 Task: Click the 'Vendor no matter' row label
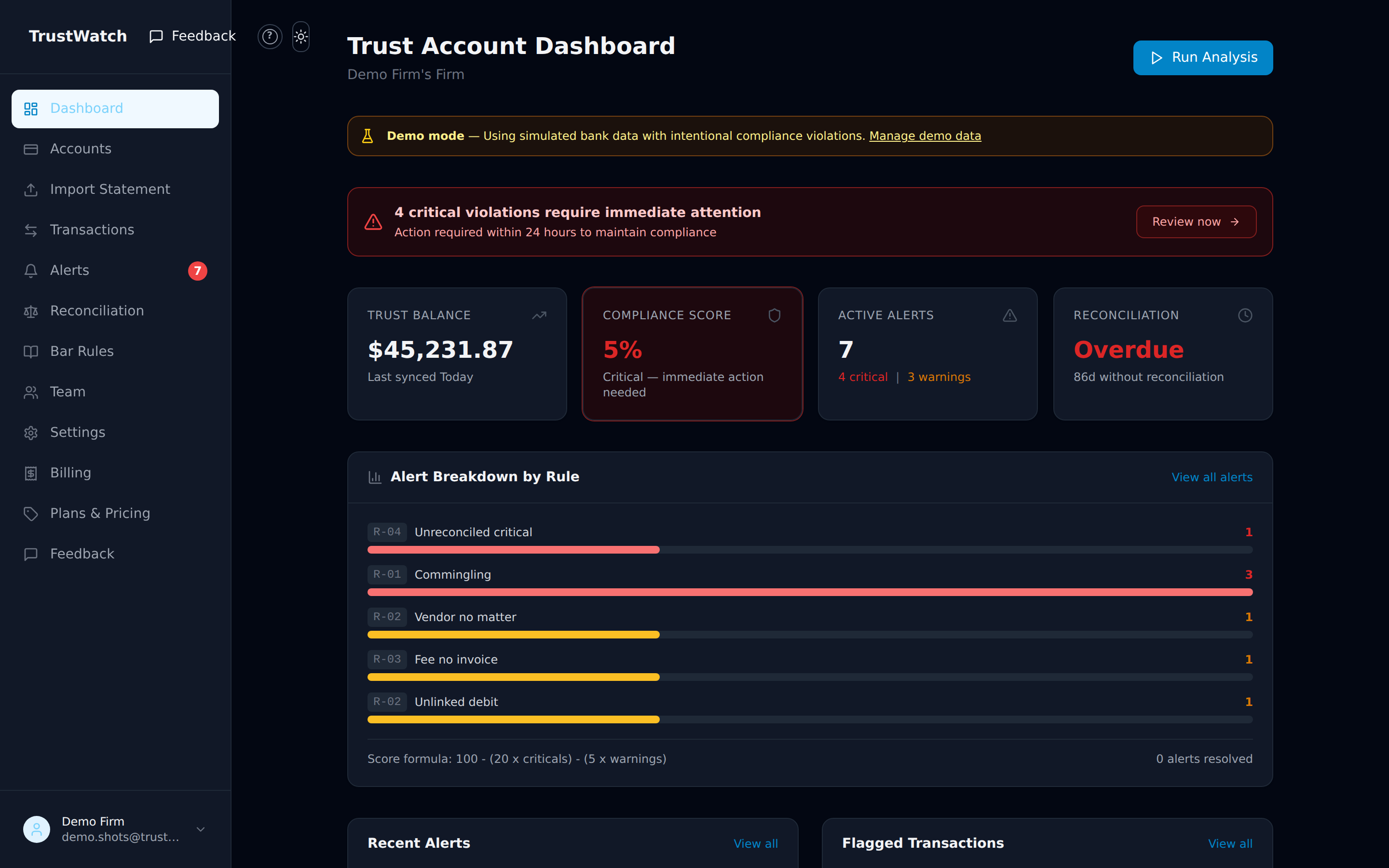coord(465,617)
